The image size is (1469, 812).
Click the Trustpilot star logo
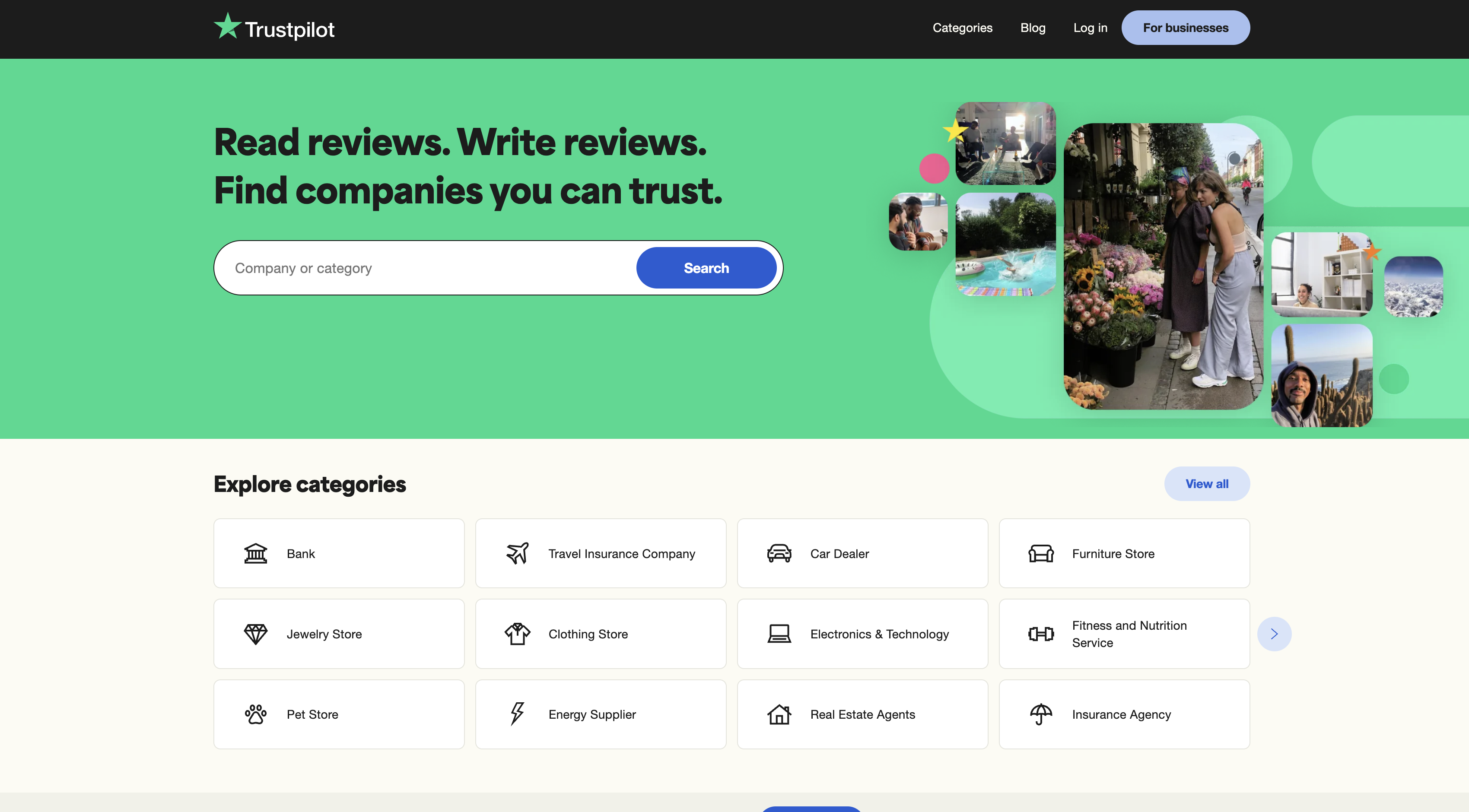click(x=228, y=26)
